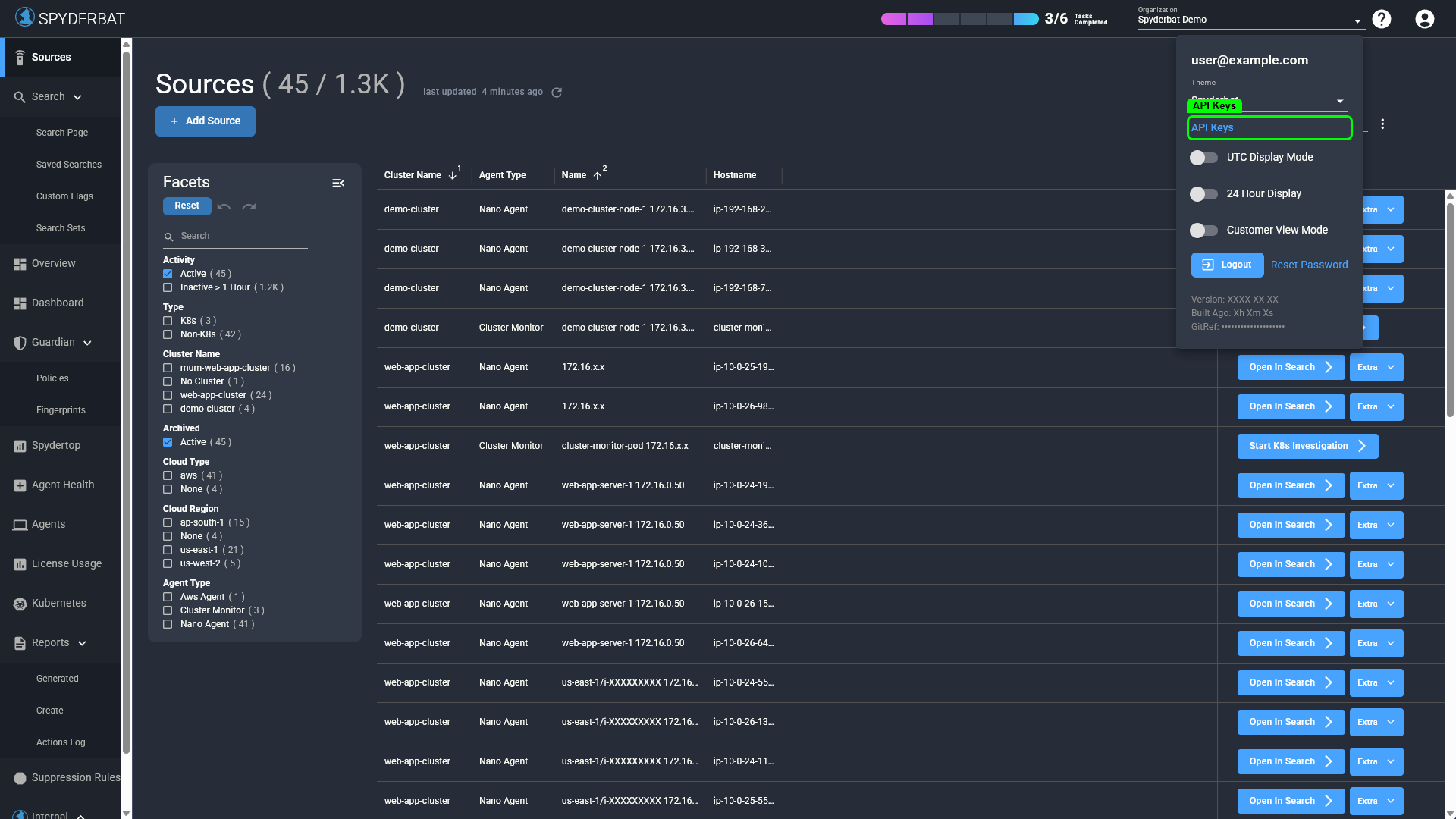Open Policies under Guardian

point(52,378)
